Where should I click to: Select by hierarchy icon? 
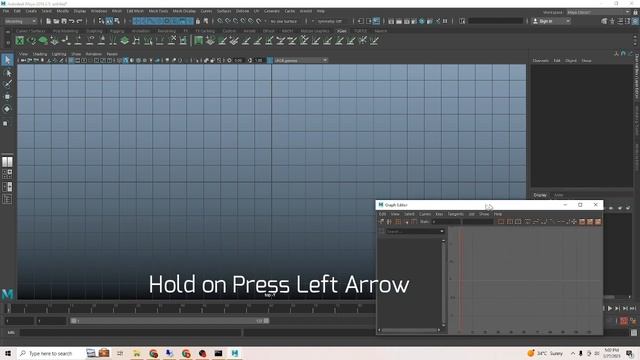point(101,21)
